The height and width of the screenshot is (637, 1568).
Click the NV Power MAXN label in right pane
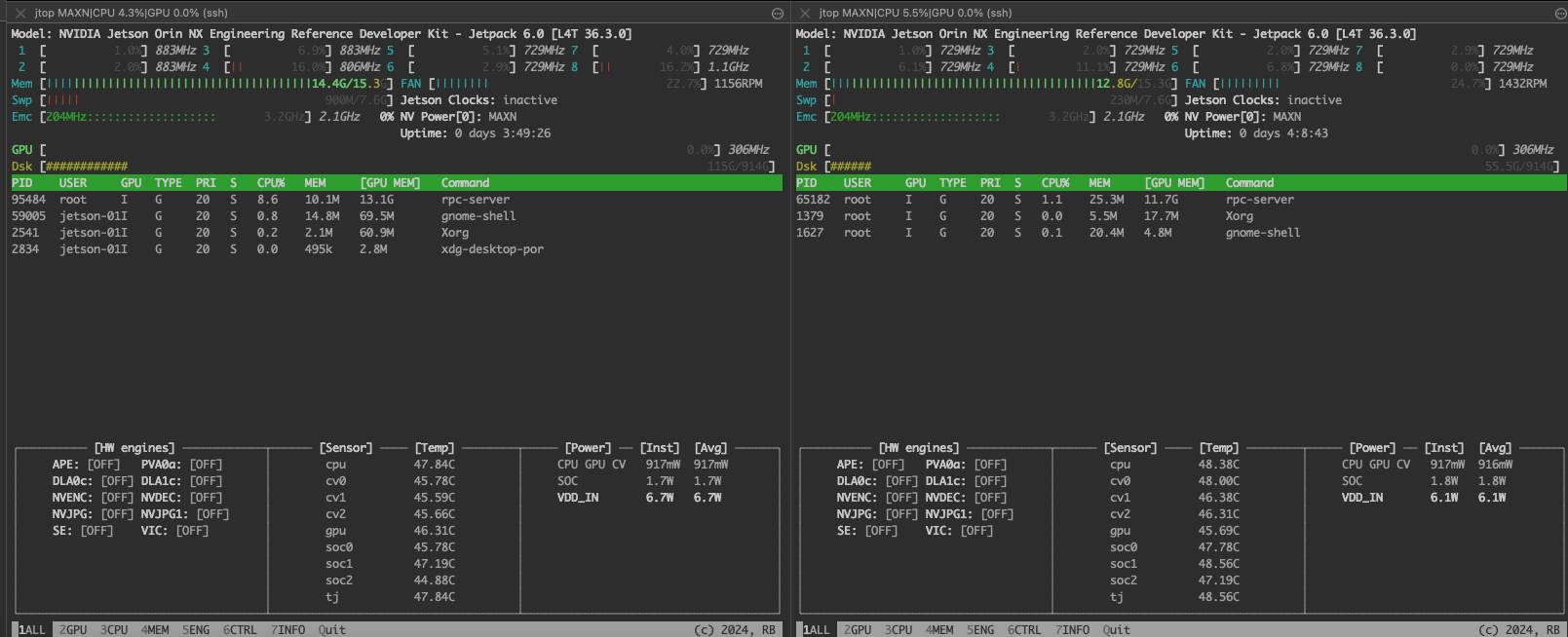pyautogui.click(x=1243, y=117)
